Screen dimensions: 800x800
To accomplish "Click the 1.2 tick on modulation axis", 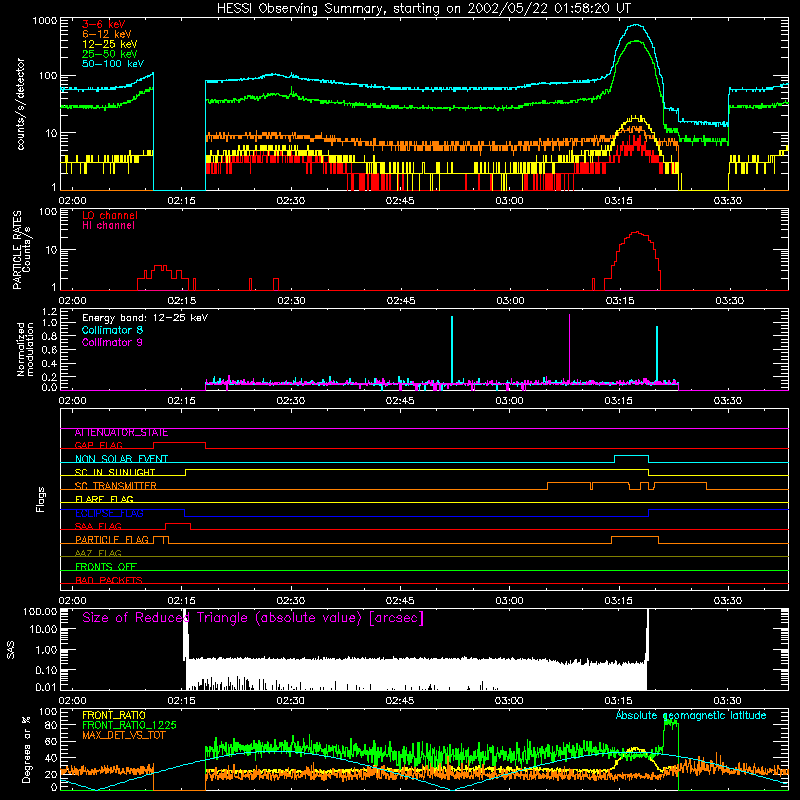I will pos(49,312).
